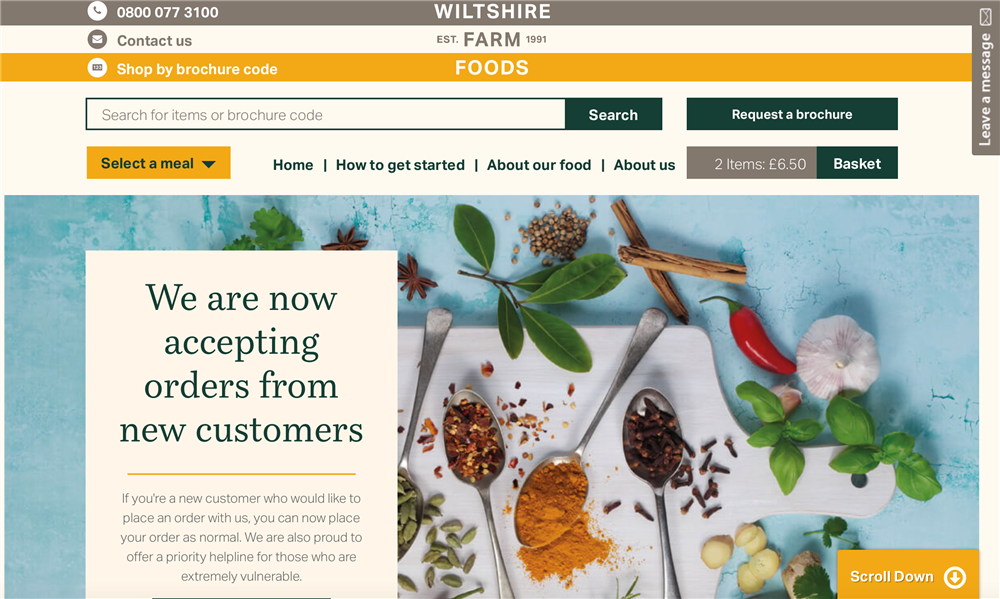Open the Basket
1000x599 pixels.
click(x=857, y=163)
